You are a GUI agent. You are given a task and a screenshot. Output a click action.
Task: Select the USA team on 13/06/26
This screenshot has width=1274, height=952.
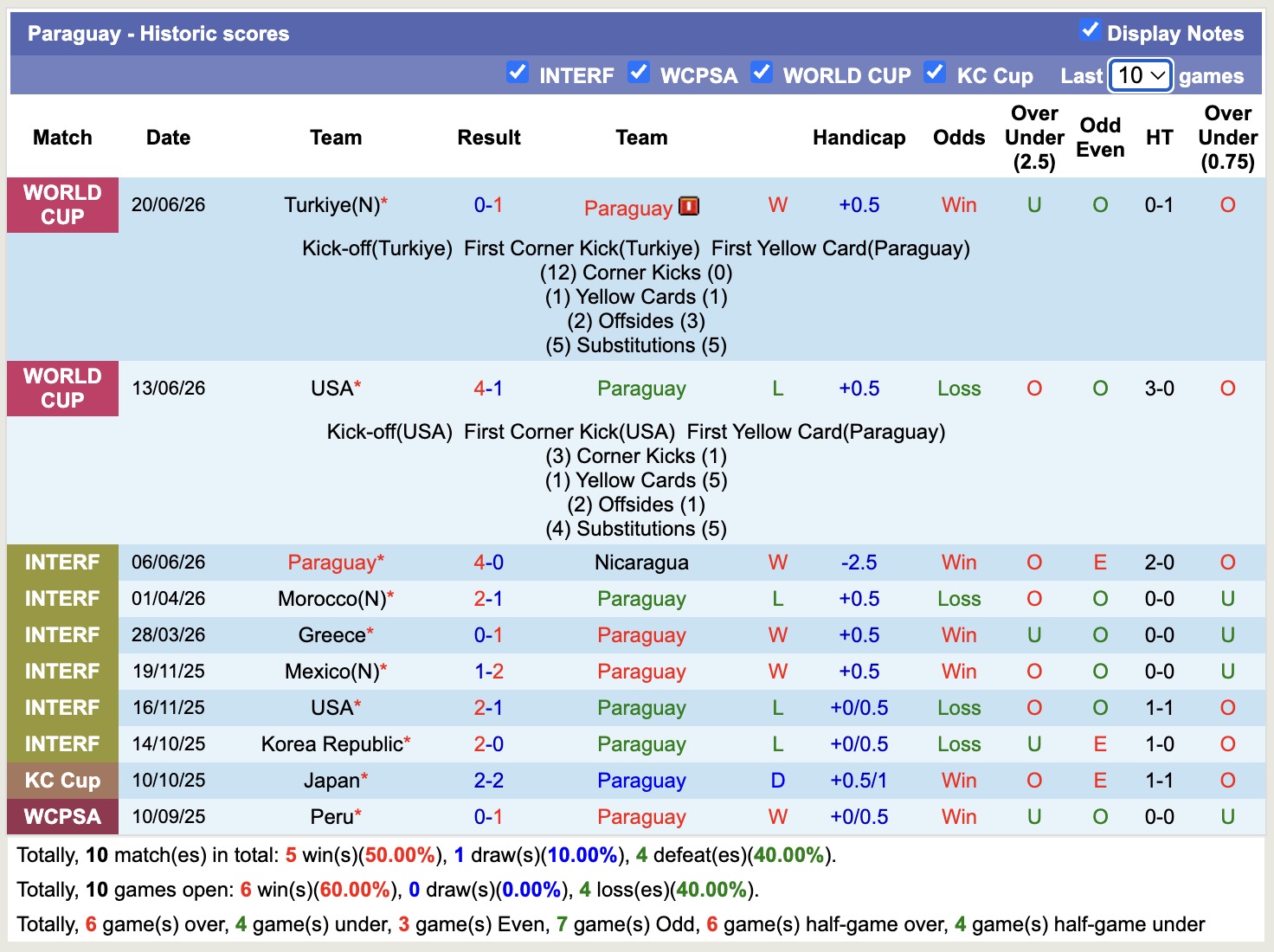pyautogui.click(x=332, y=389)
